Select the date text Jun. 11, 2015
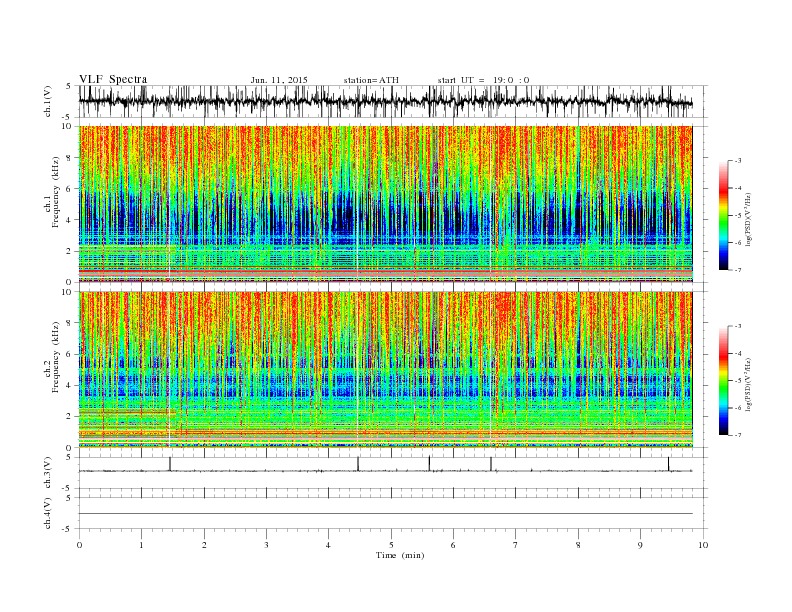 [279, 80]
